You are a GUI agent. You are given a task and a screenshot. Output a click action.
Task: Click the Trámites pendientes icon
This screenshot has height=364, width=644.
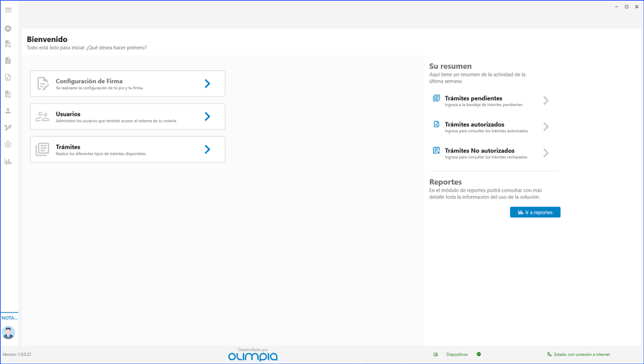tap(436, 98)
